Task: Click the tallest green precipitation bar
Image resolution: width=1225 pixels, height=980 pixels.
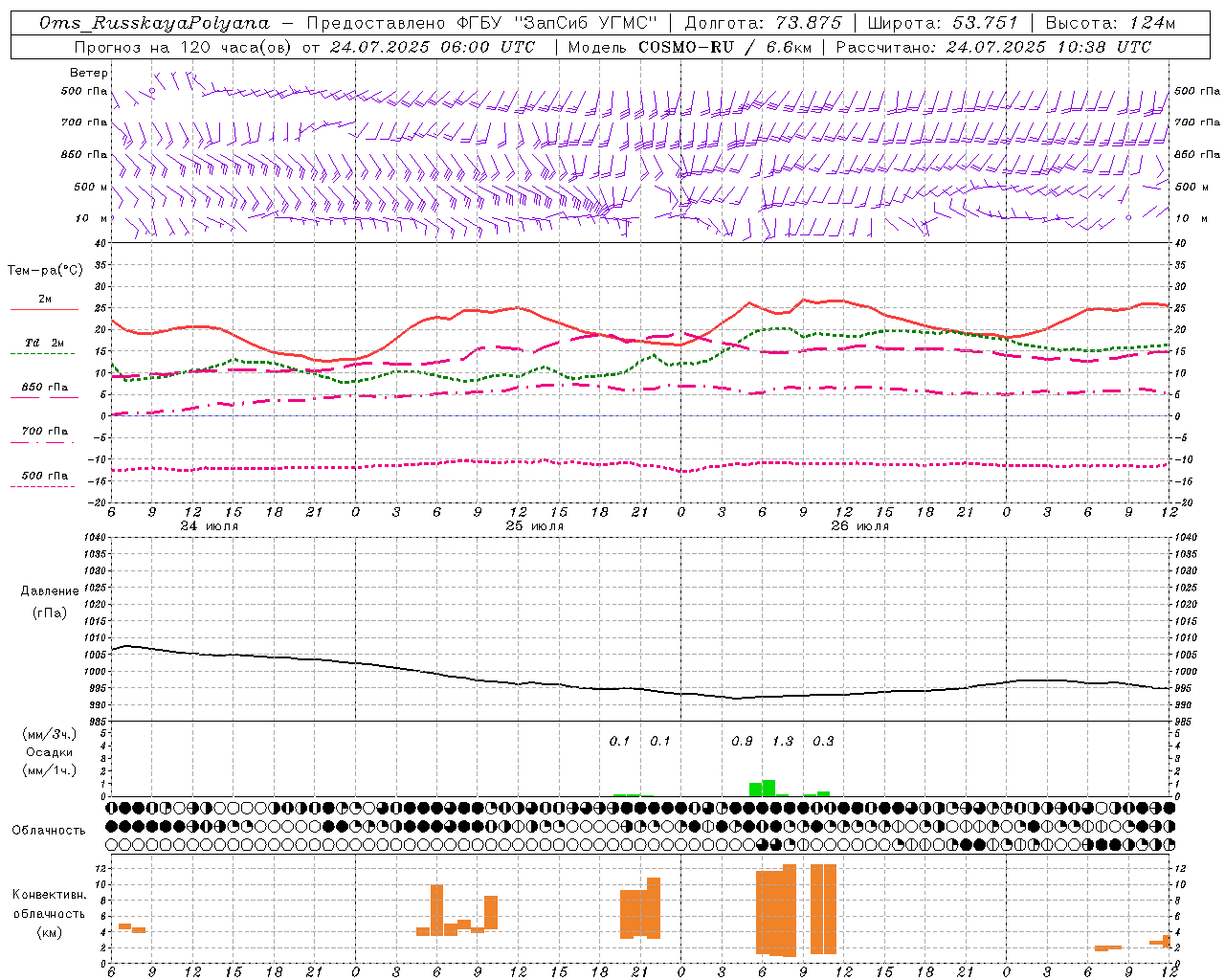Action: pos(768,789)
